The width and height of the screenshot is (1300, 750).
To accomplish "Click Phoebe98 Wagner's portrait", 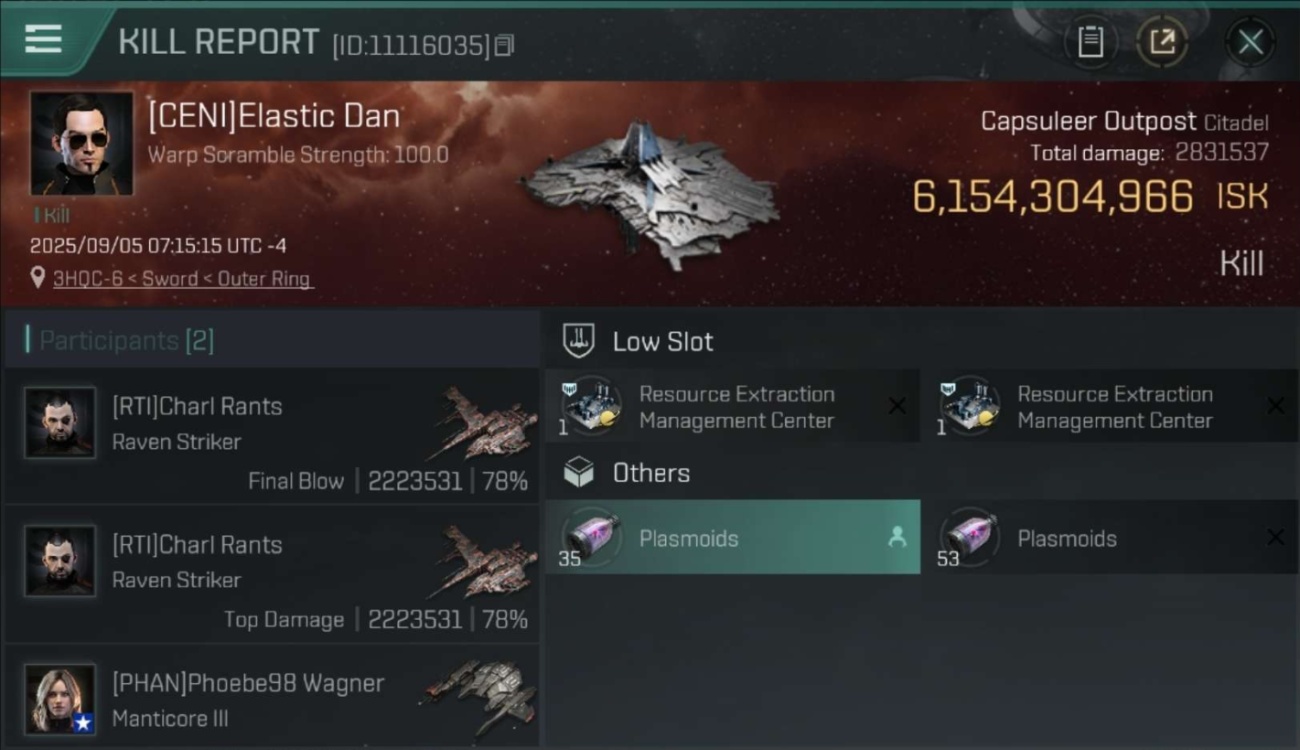I will tap(60, 699).
